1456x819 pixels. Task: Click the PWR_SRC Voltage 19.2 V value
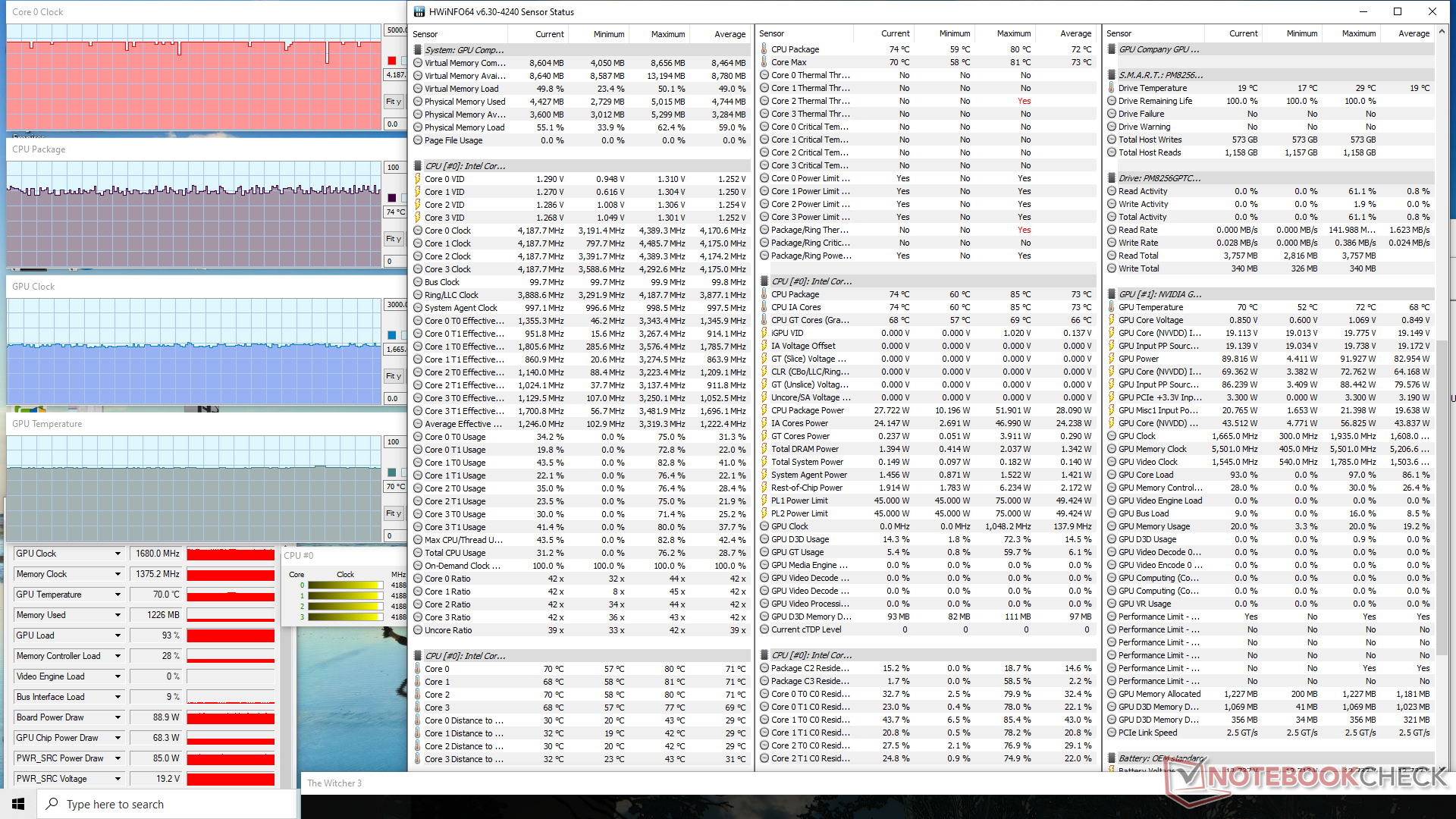155,779
